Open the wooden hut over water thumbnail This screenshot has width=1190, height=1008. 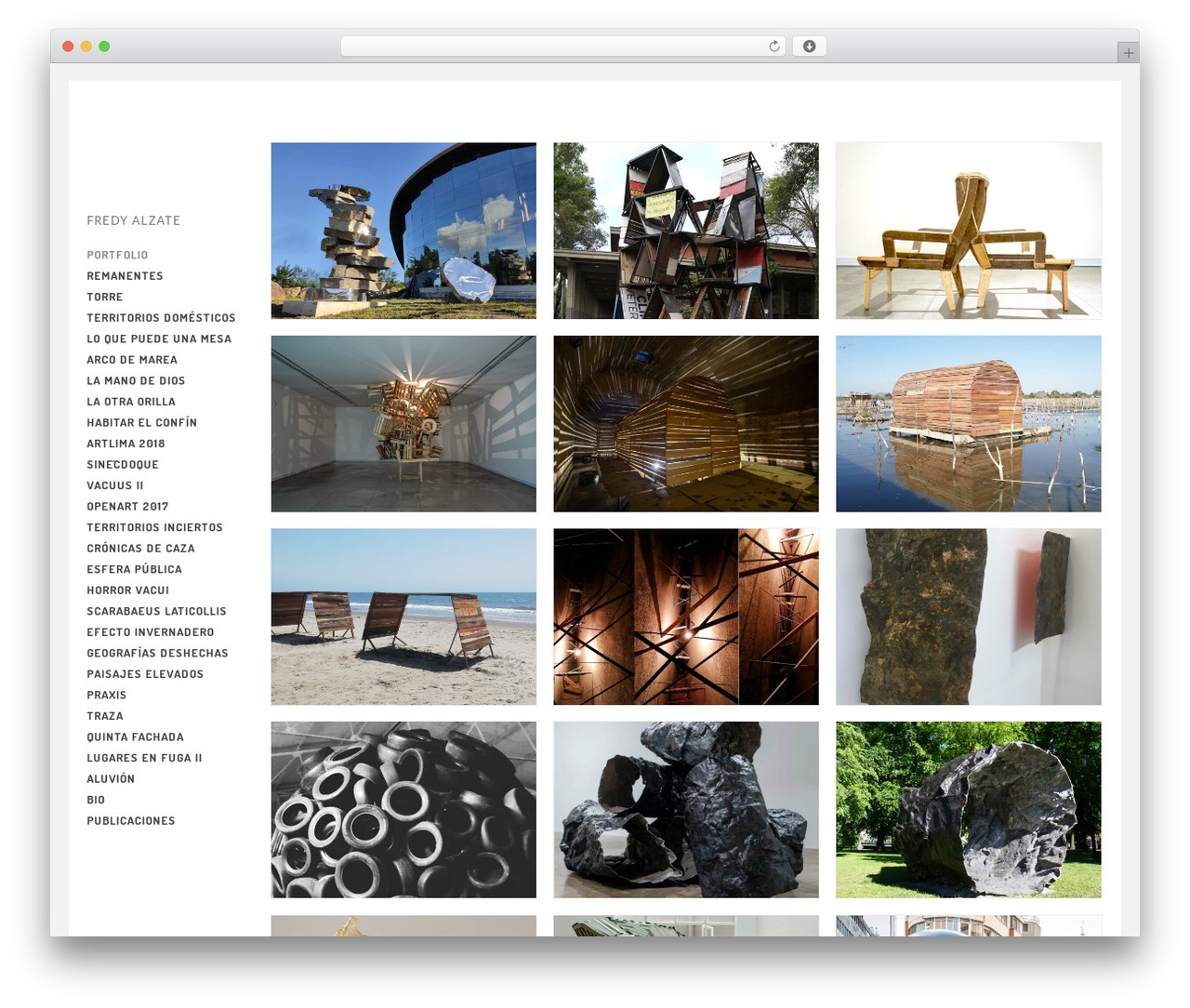click(969, 424)
